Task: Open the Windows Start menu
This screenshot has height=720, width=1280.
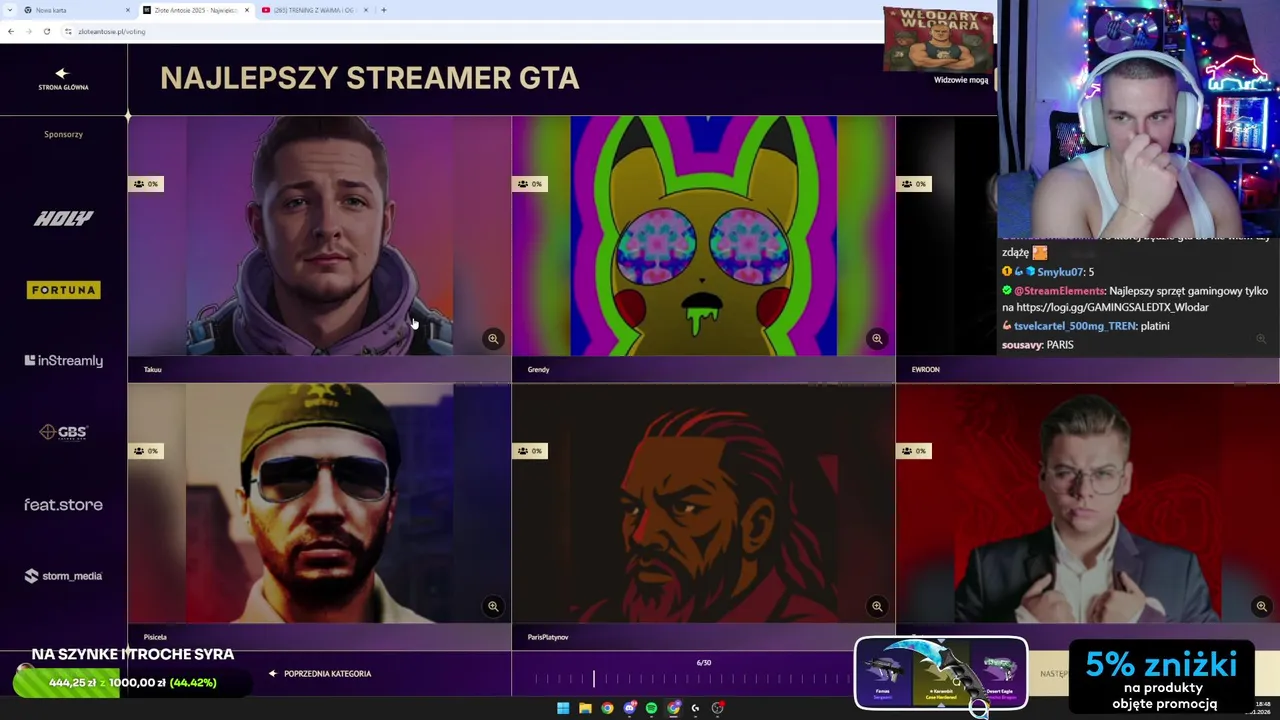Action: coord(563,708)
